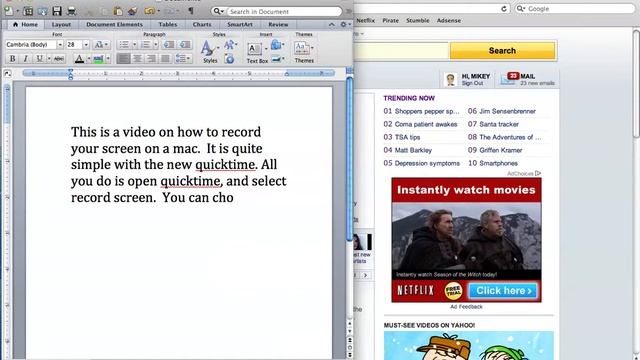Open the templates gallery icon in Word toolbar
The width and height of the screenshot is (640, 360).
pos(28,11)
